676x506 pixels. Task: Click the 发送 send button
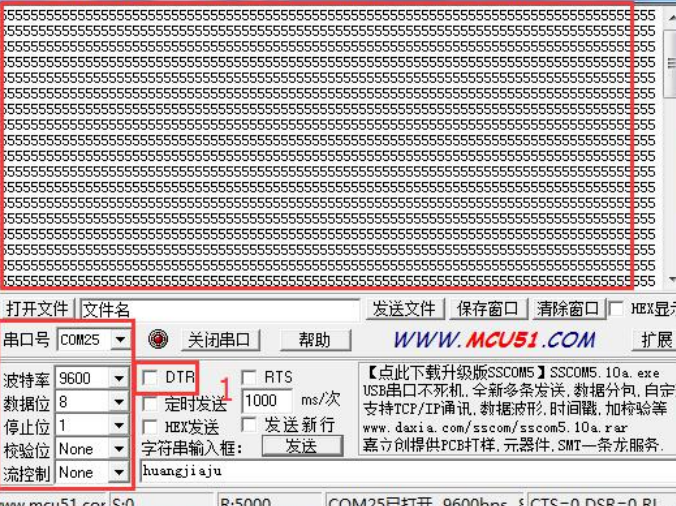302,446
